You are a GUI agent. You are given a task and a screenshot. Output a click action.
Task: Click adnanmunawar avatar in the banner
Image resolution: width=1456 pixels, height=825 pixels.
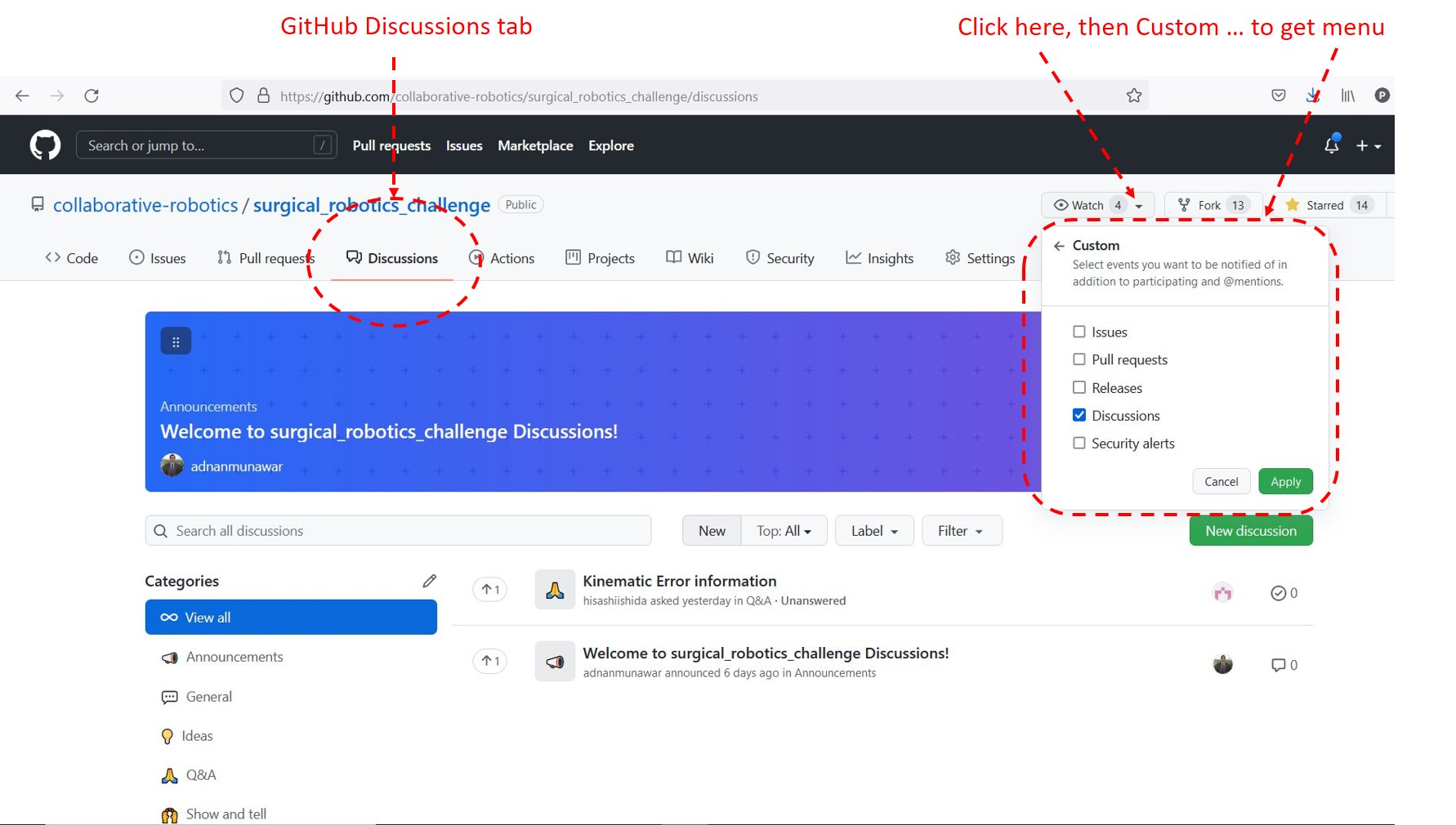pos(172,466)
